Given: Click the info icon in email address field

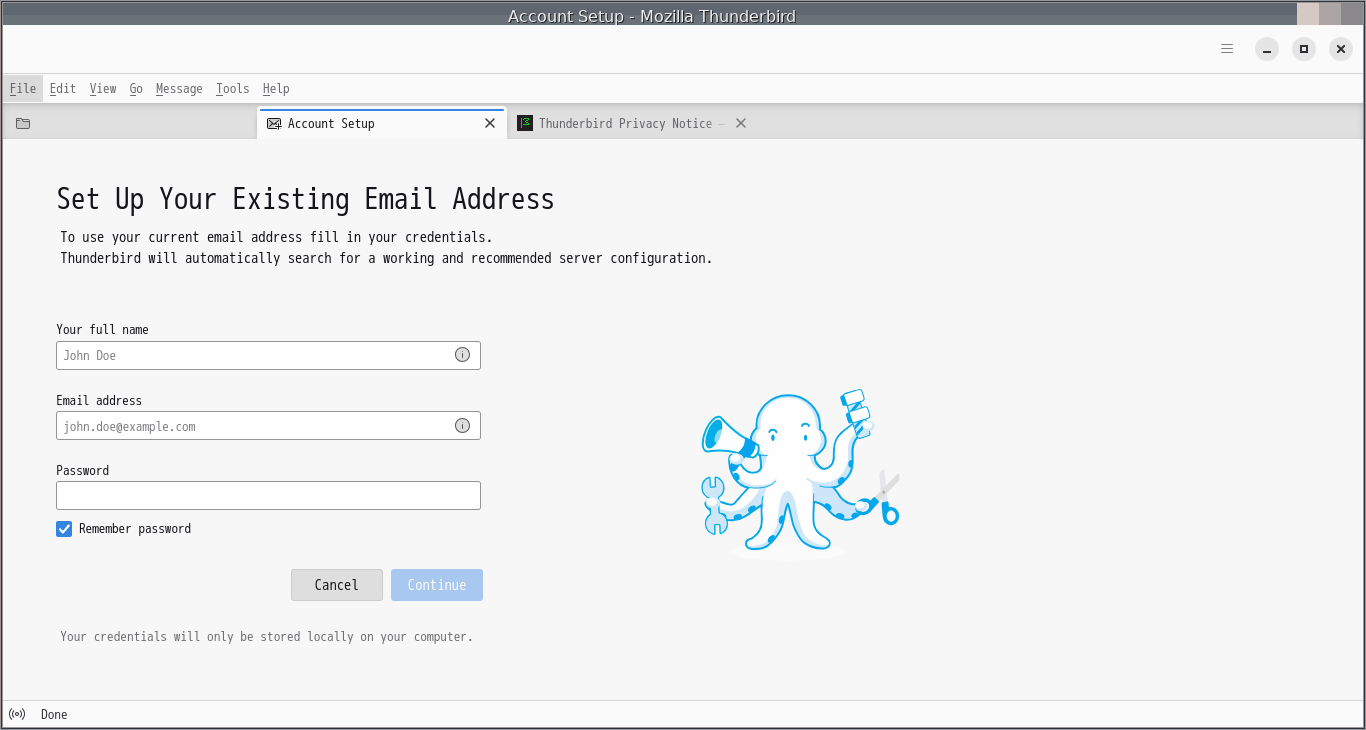Looking at the screenshot, I should tap(462, 426).
